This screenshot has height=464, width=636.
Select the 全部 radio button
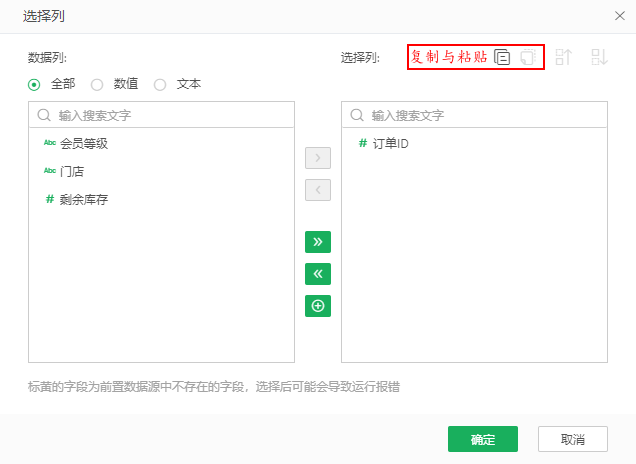click(34, 85)
